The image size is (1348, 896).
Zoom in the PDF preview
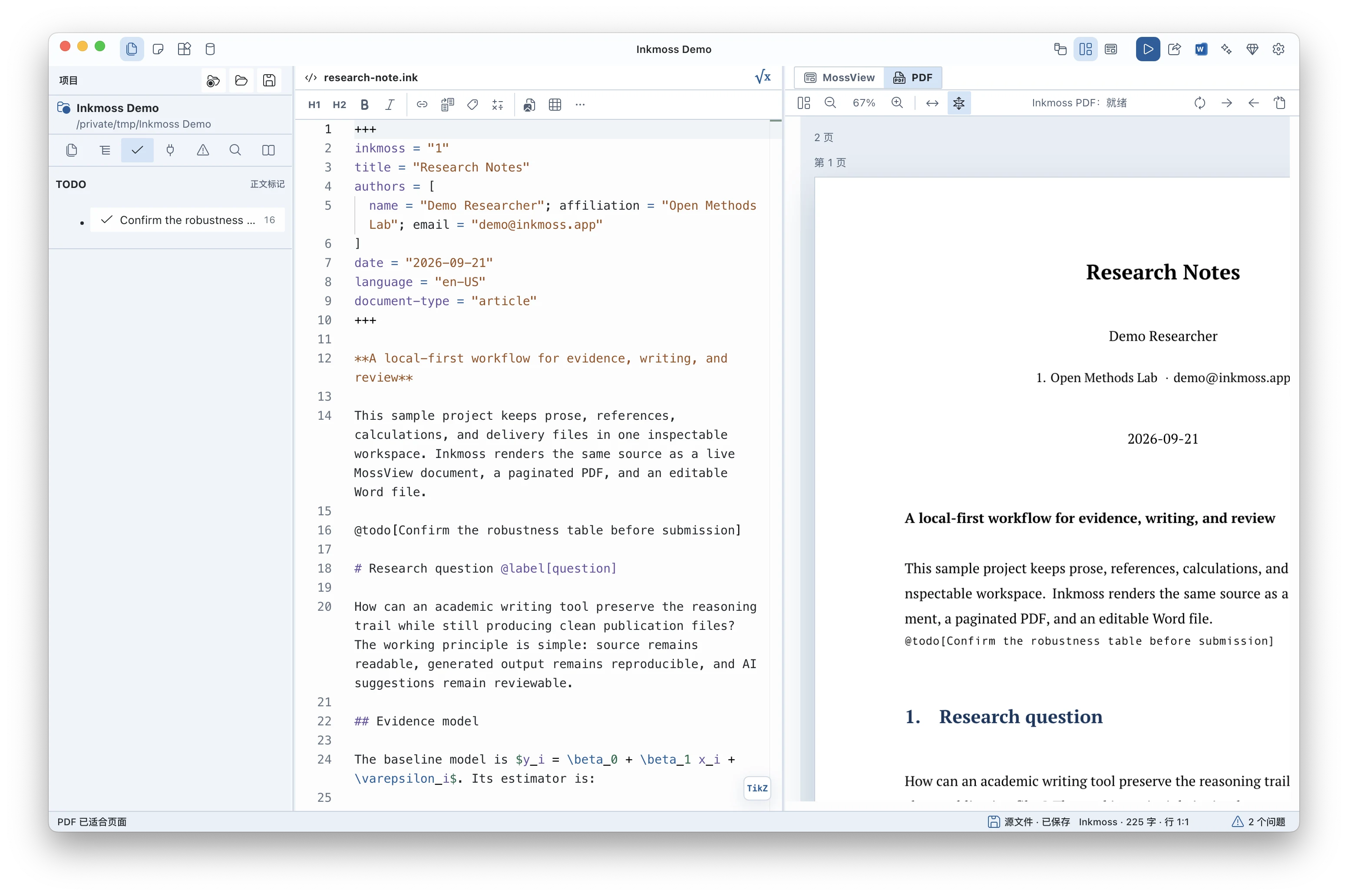coord(898,103)
